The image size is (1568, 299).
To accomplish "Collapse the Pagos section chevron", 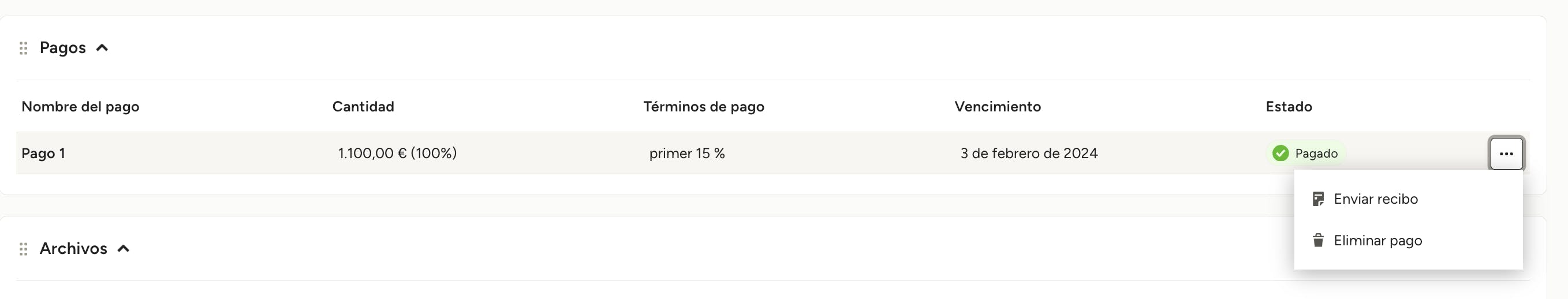I will [102, 48].
